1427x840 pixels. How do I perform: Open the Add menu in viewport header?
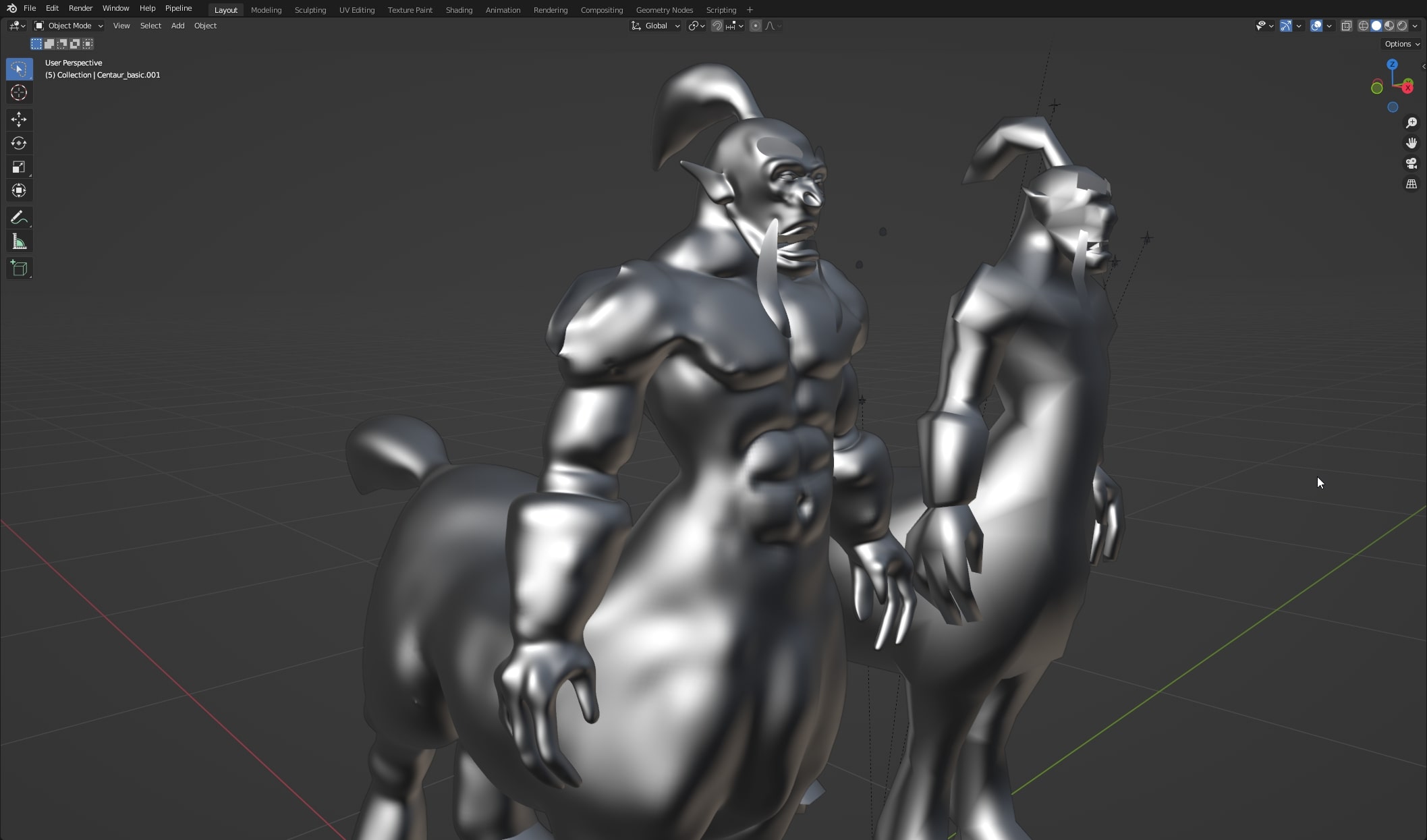coord(177,26)
